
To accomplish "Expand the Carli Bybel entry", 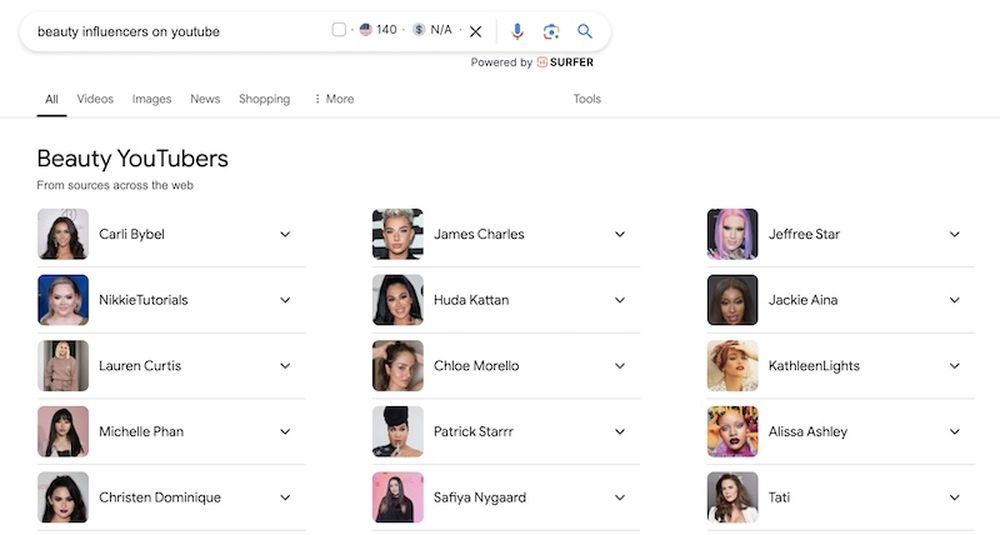I will 285,234.
